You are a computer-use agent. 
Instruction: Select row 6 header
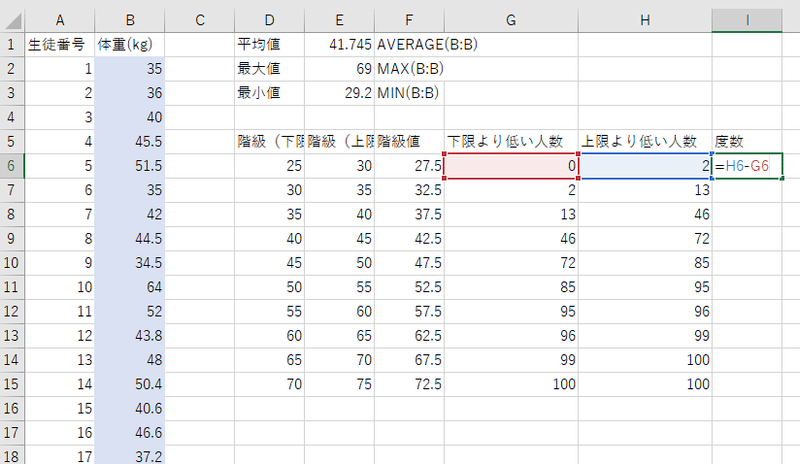tap(12, 166)
